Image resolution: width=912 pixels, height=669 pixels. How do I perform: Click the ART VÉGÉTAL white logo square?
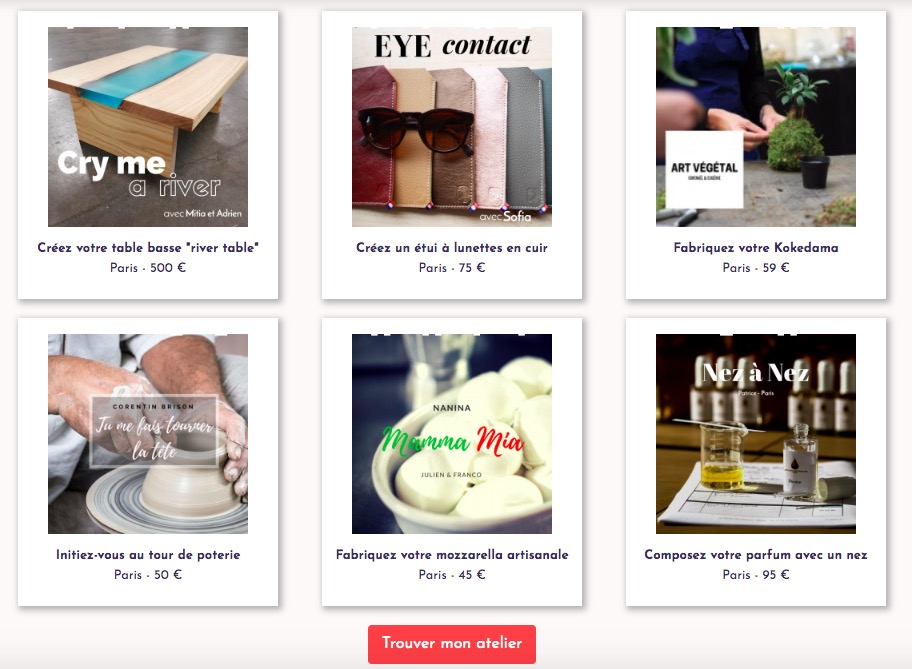704,169
